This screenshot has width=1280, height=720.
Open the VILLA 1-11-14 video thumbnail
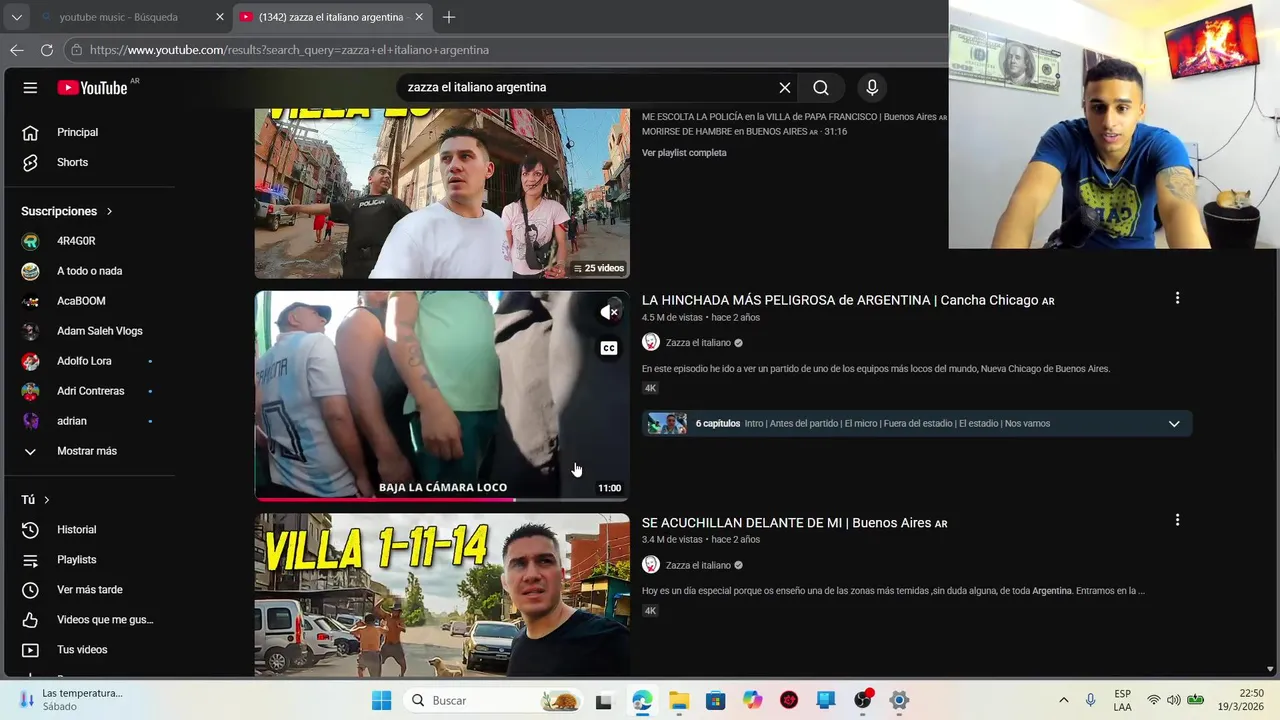[x=442, y=596]
